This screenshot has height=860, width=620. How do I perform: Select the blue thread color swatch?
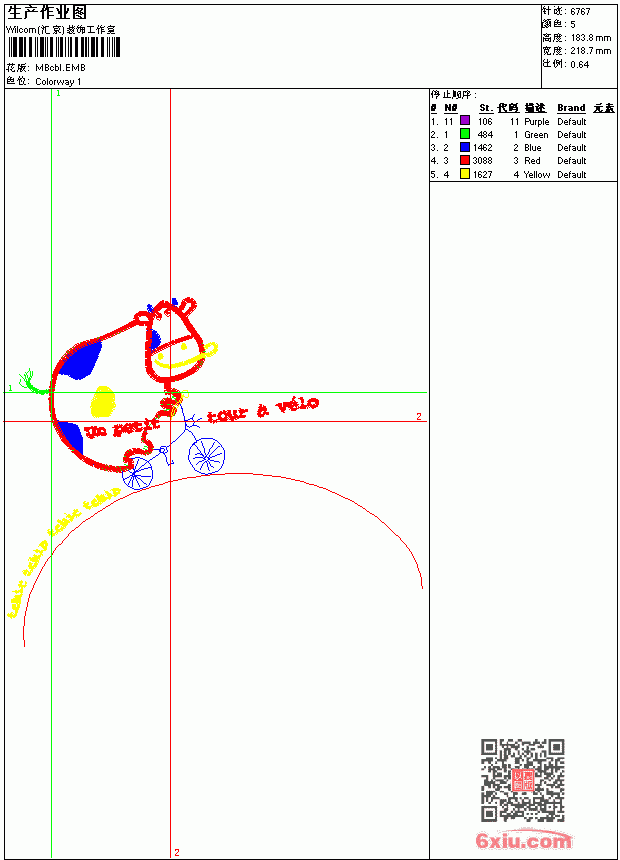pyautogui.click(x=465, y=147)
